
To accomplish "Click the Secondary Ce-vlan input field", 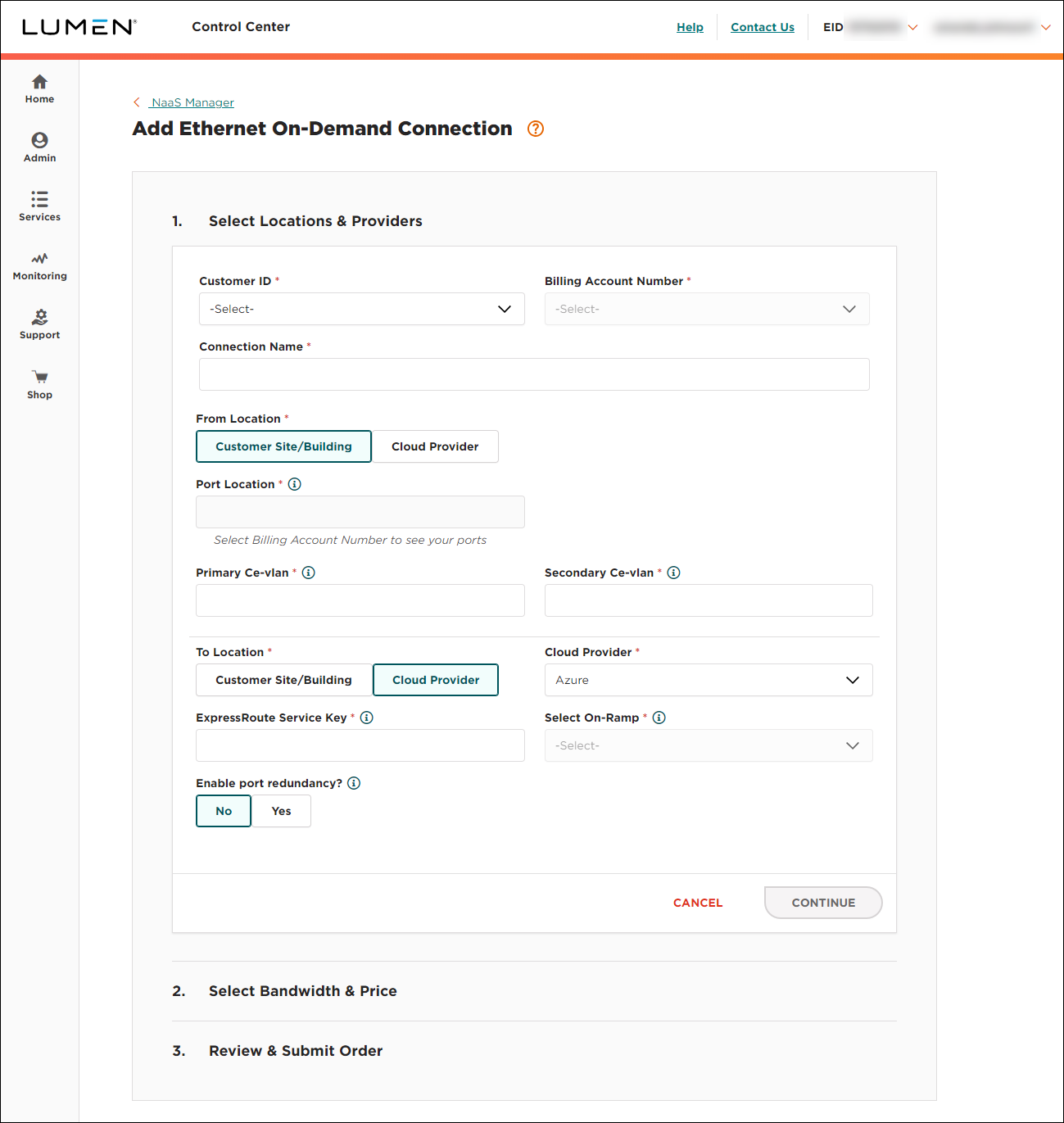I will click(x=709, y=600).
